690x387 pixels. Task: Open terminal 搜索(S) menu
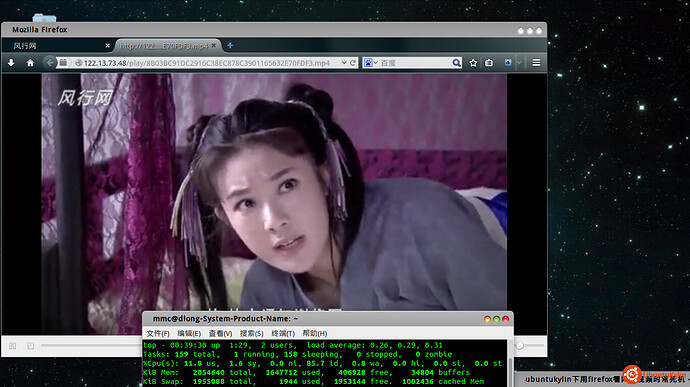point(252,333)
